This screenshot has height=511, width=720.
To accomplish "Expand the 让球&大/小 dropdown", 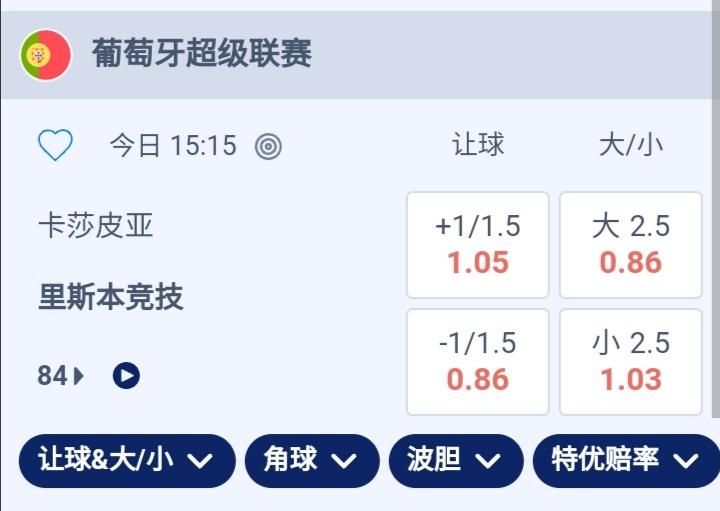I will 126,460.
